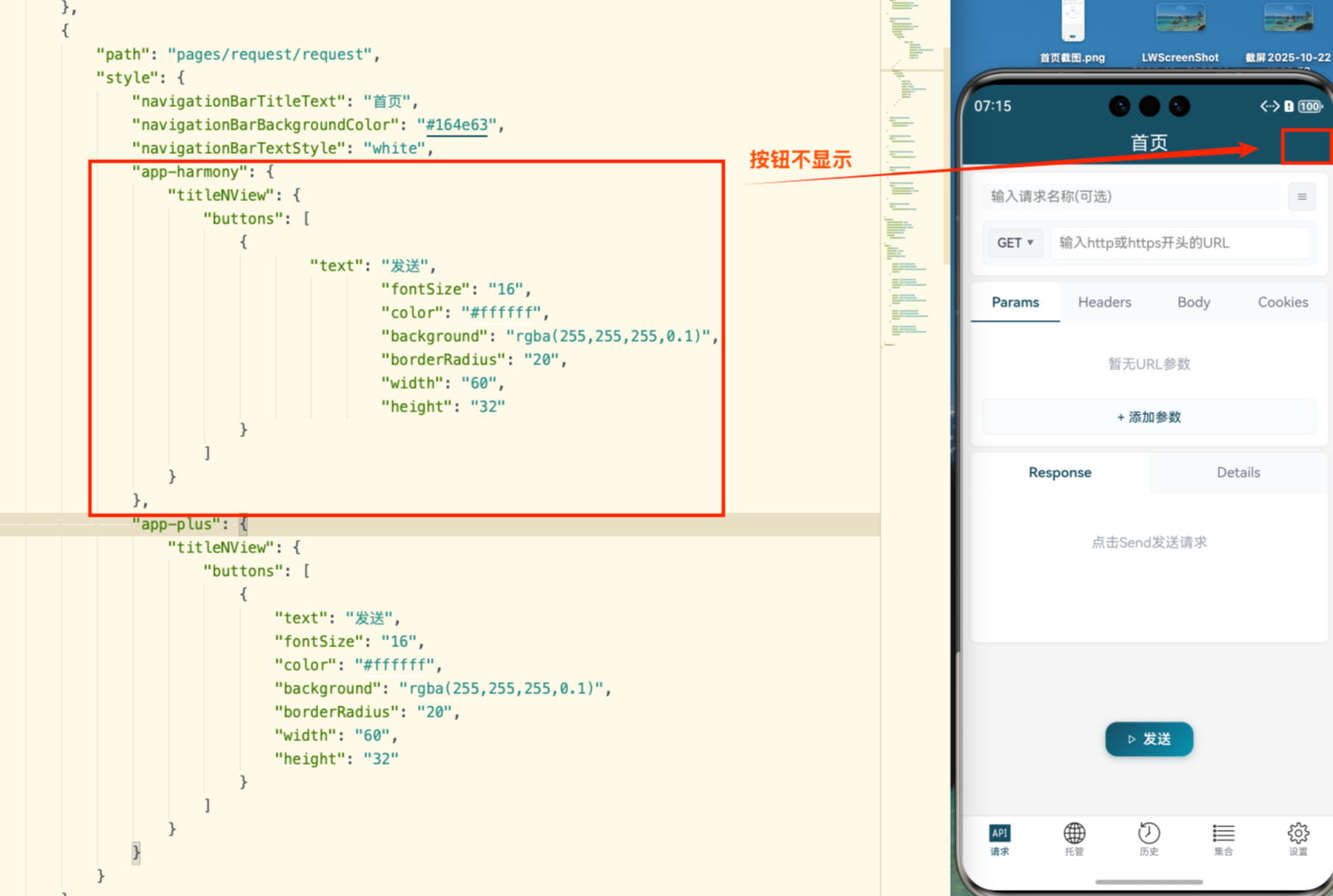Open the 托管 globe icon
Image resolution: width=1333 pixels, height=896 pixels.
[1075, 839]
